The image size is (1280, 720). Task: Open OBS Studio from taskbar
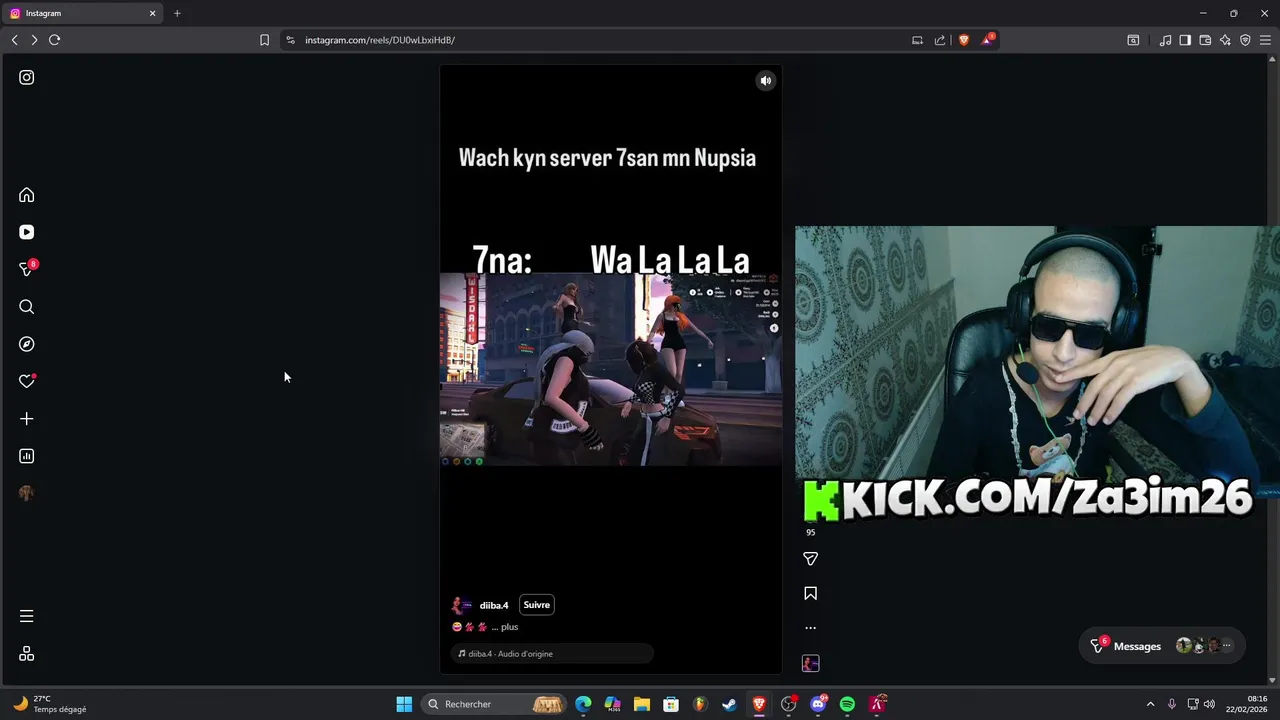click(789, 704)
